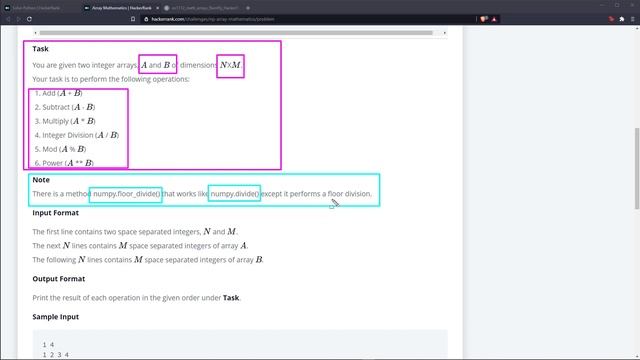This screenshot has height=360, width=640.
Task: Click 'Your task is to perform the following operations'
Action: click(x=111, y=79)
